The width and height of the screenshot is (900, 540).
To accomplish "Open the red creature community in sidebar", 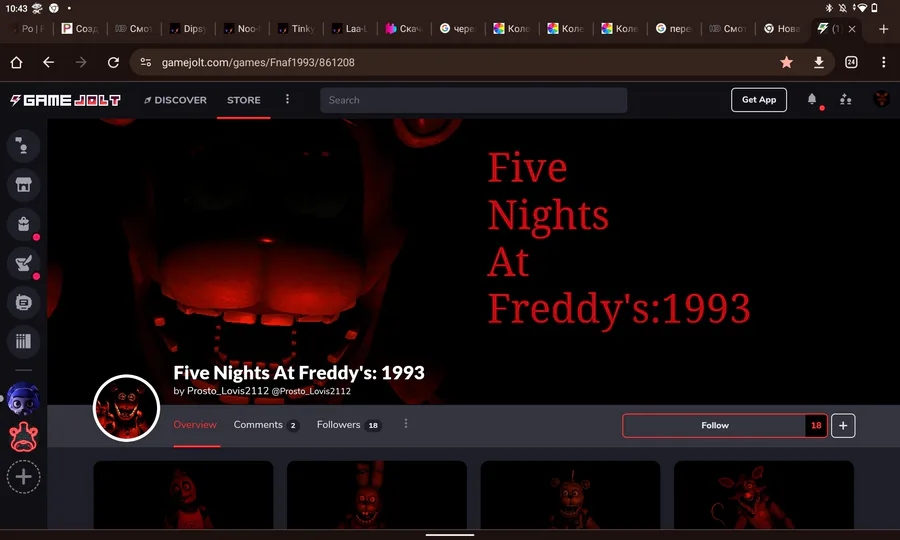I will point(23,438).
